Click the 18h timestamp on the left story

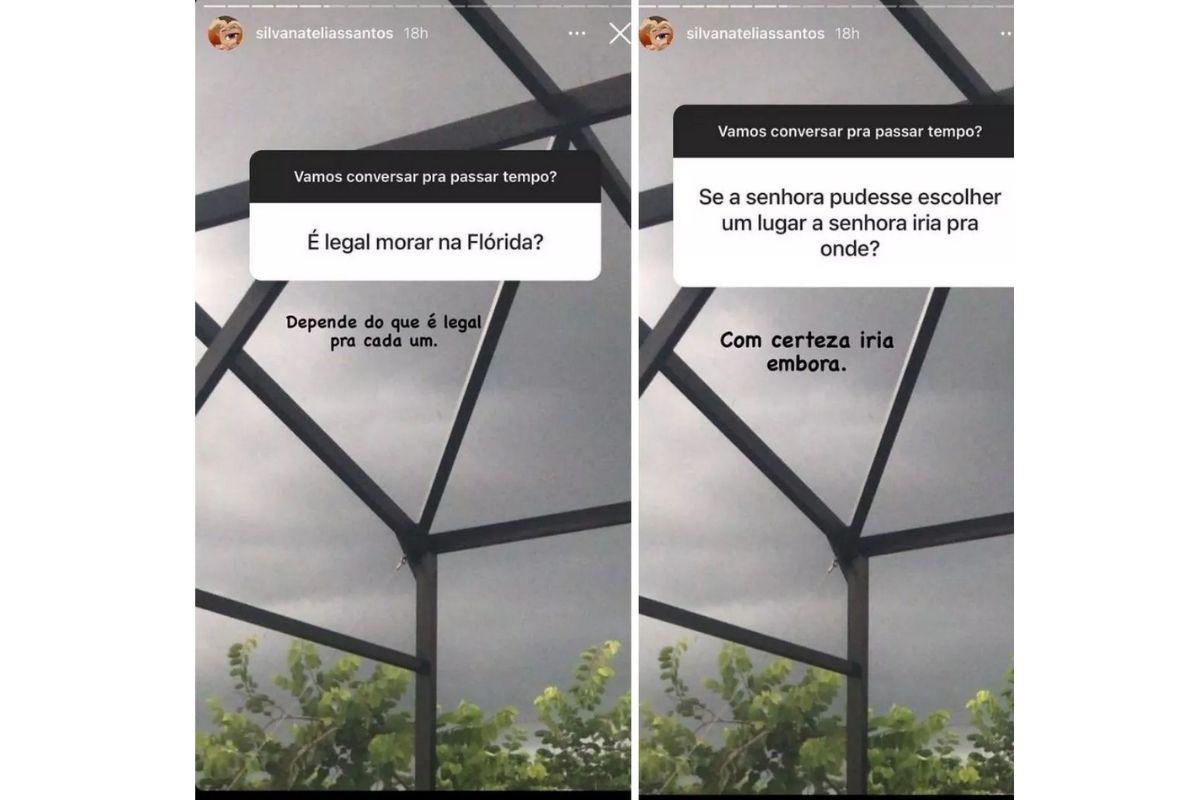pyautogui.click(x=415, y=33)
